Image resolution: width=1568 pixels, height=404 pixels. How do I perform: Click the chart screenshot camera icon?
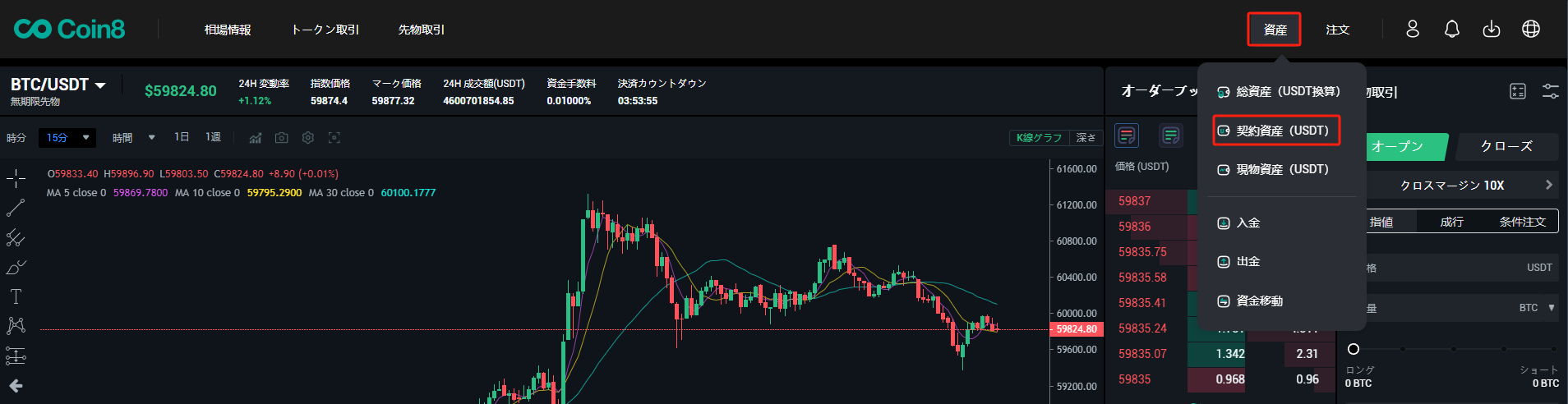[x=281, y=138]
